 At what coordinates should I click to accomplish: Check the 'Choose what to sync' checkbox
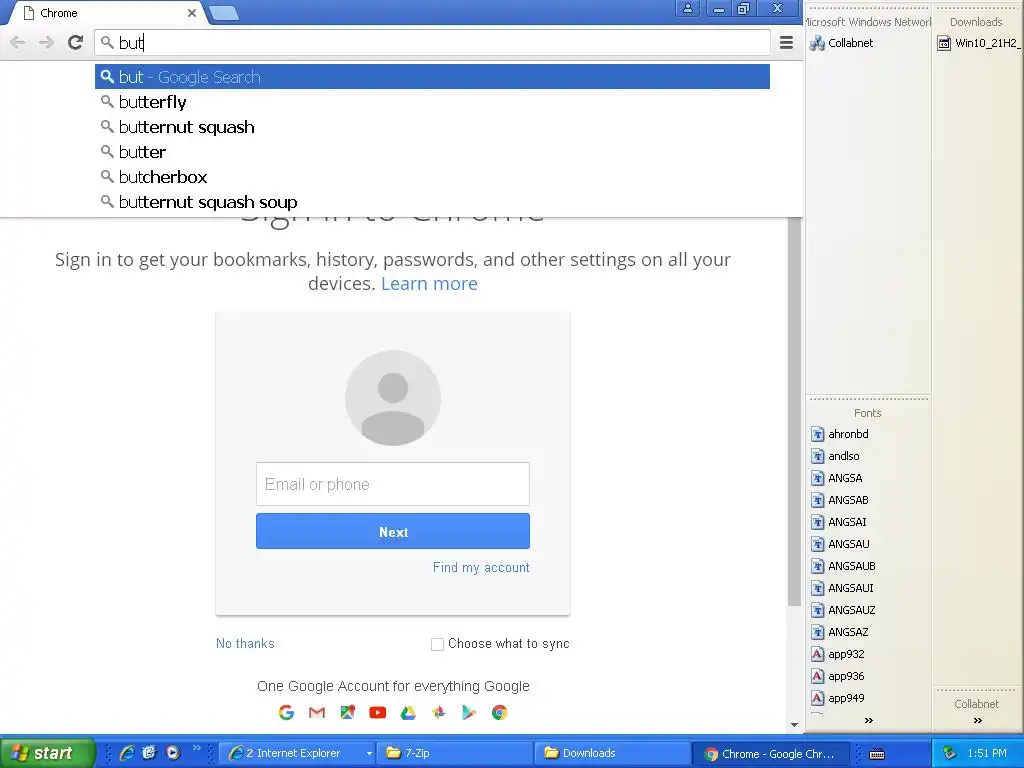[438, 645]
